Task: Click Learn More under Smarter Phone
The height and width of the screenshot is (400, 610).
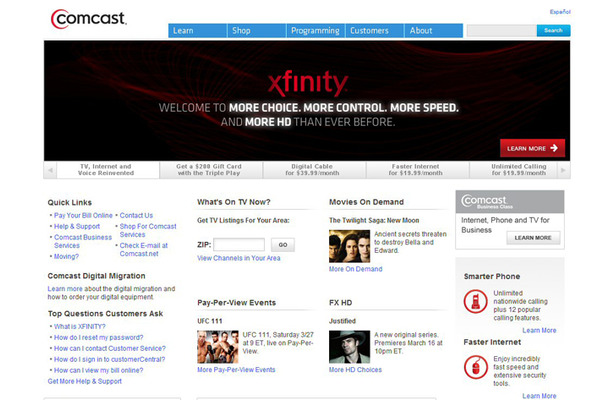Action: (x=539, y=330)
